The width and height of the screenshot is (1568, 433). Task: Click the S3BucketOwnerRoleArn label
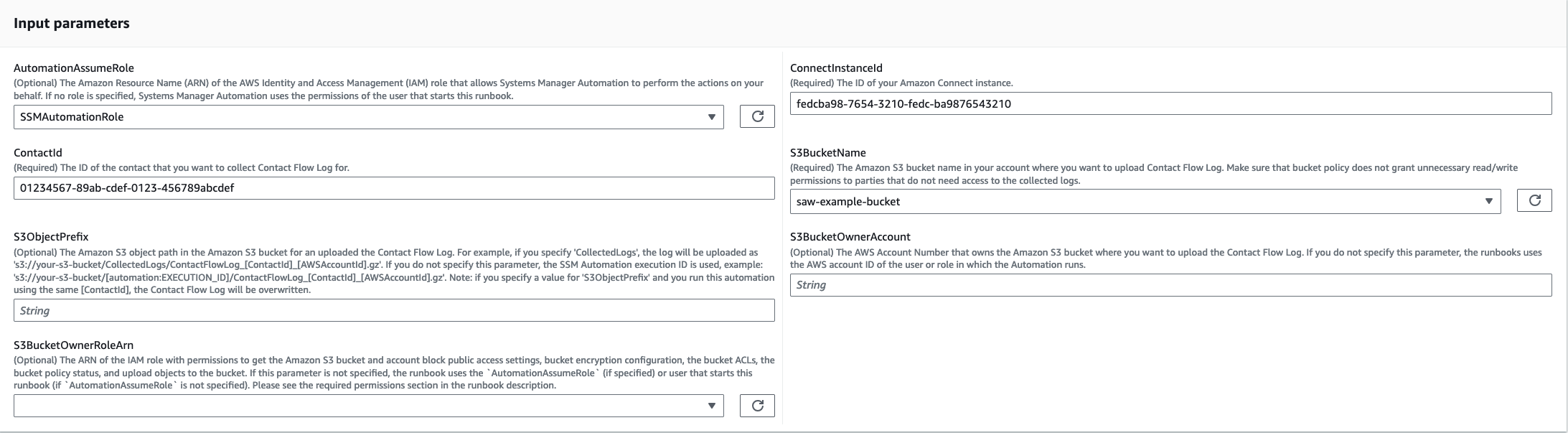[x=73, y=345]
